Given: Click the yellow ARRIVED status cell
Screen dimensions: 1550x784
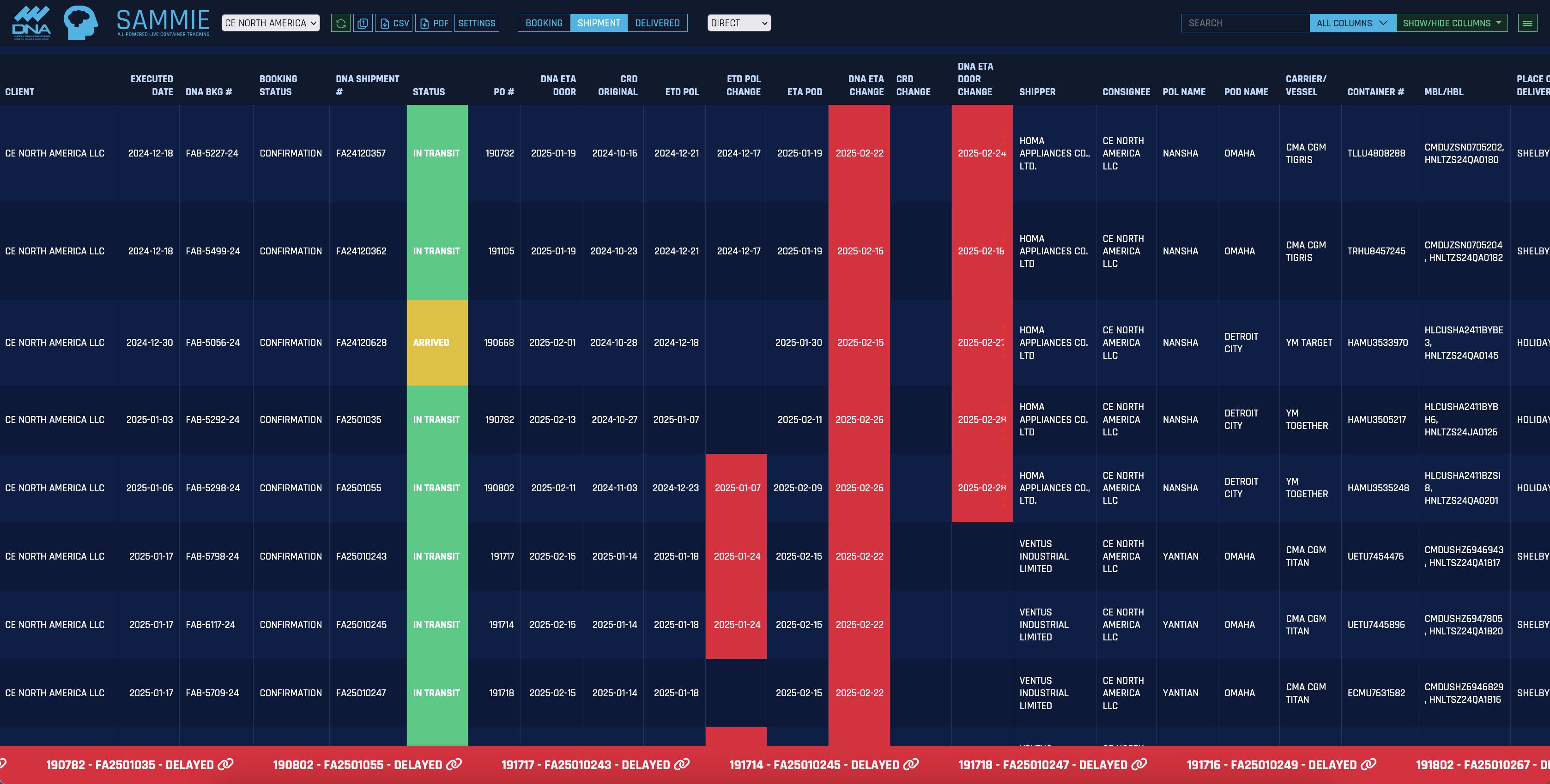Looking at the screenshot, I should tap(437, 342).
